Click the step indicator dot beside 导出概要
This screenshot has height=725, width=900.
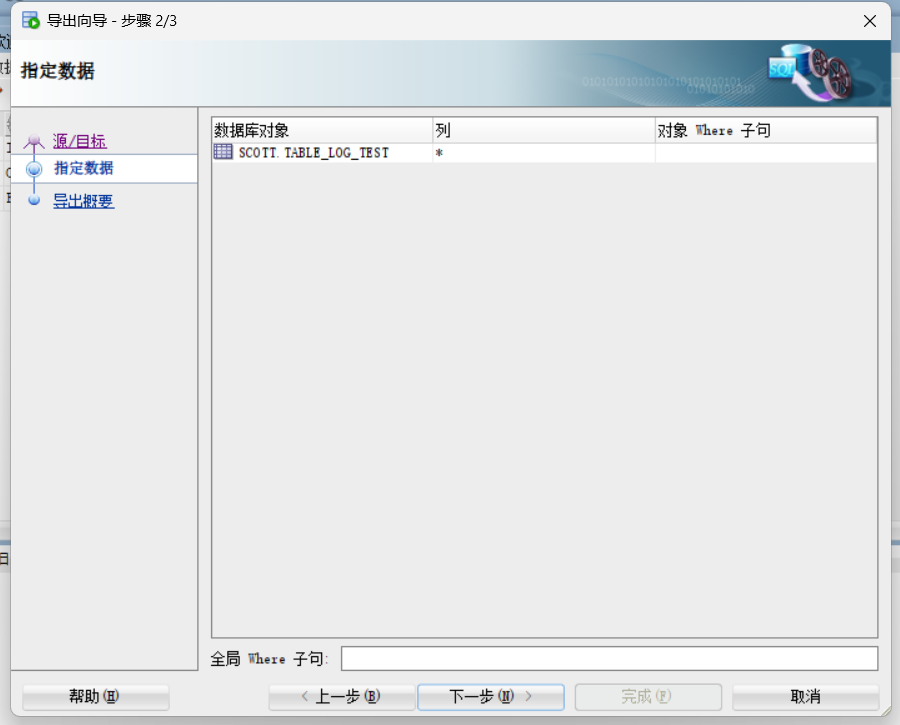click(33, 200)
